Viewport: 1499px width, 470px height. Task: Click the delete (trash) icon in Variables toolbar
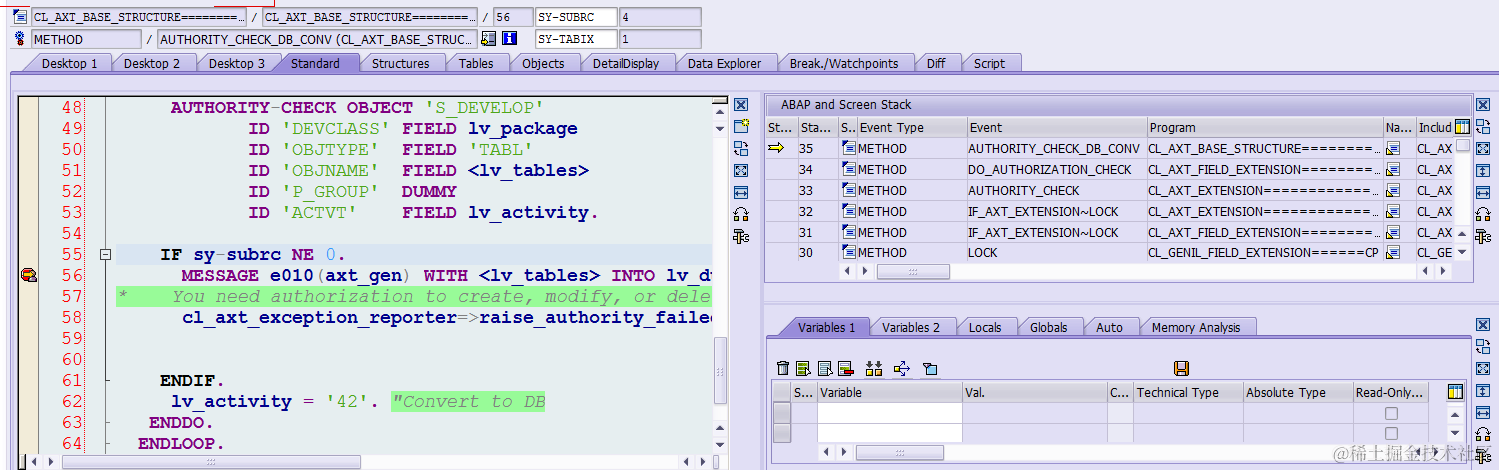point(783,369)
